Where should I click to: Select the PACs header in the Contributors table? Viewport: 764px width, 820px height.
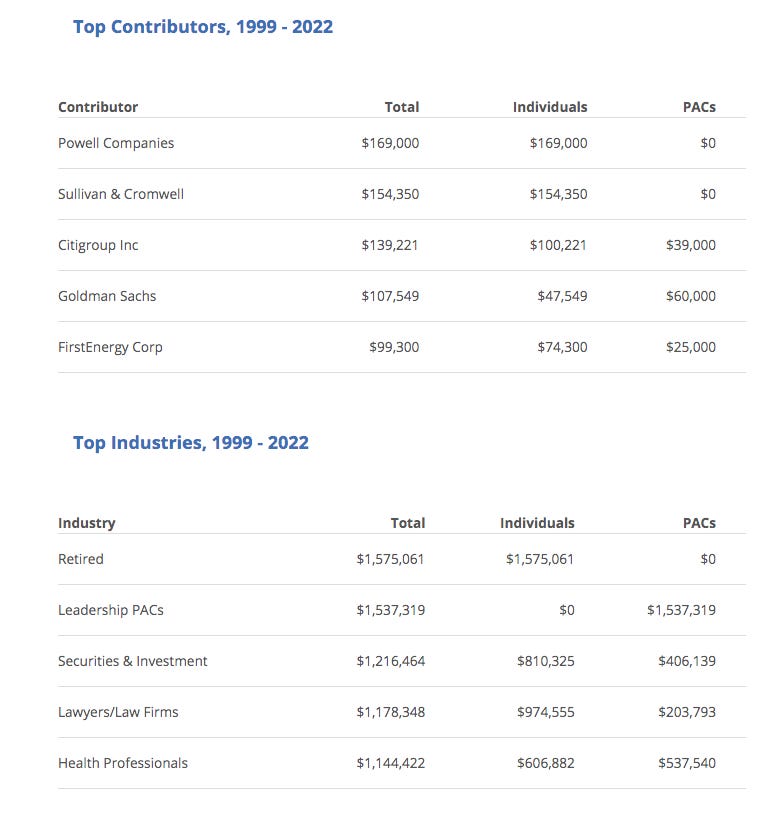tap(699, 107)
